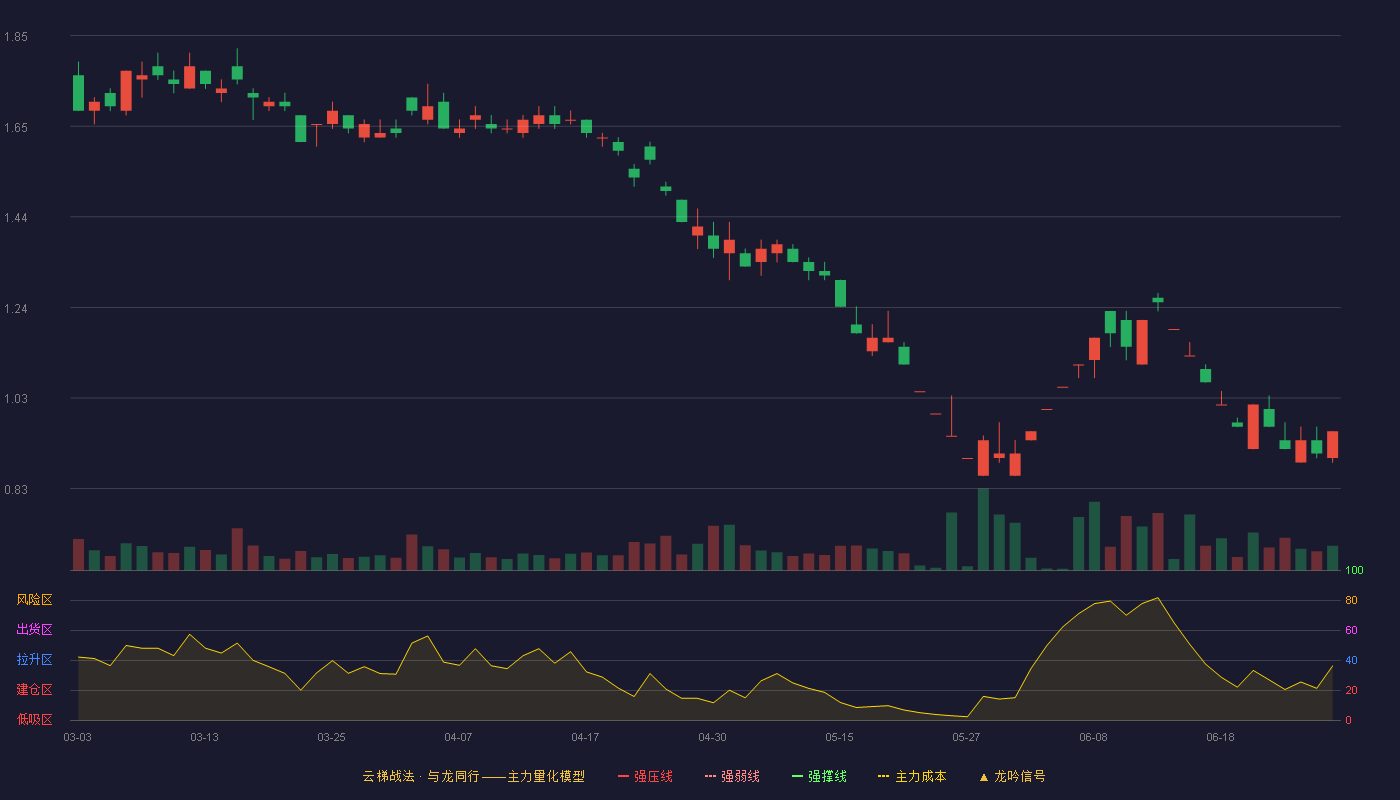Click the large red candle at the 06-08 peak
Screen dimensions: 1400x800
[1142, 342]
